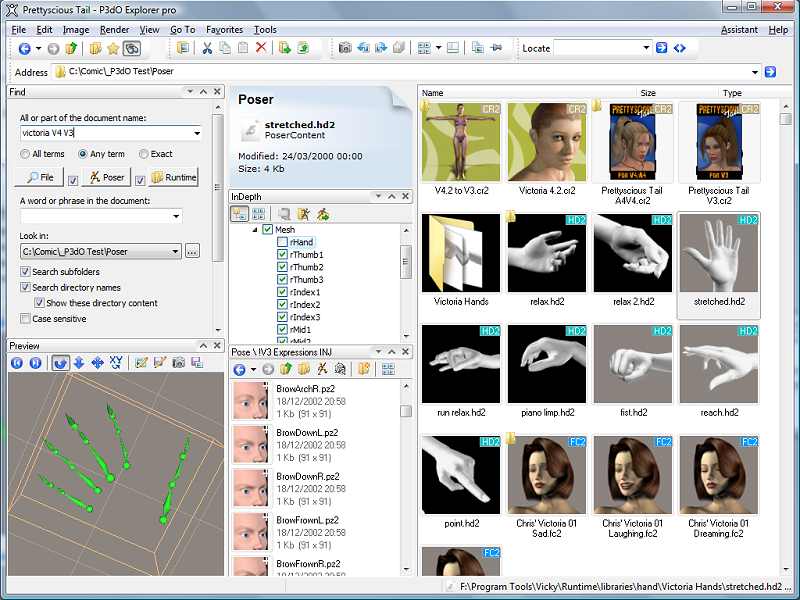This screenshot has height=600, width=800.
Task: Collapse the Mesh tree node
Action: click(255, 230)
